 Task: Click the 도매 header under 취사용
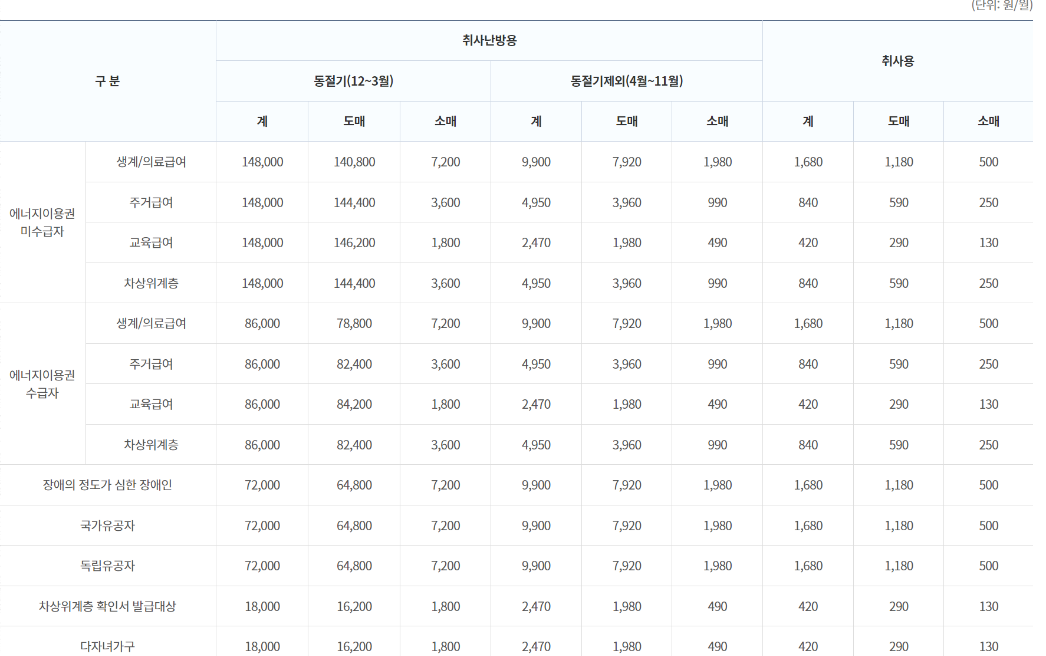click(897, 120)
